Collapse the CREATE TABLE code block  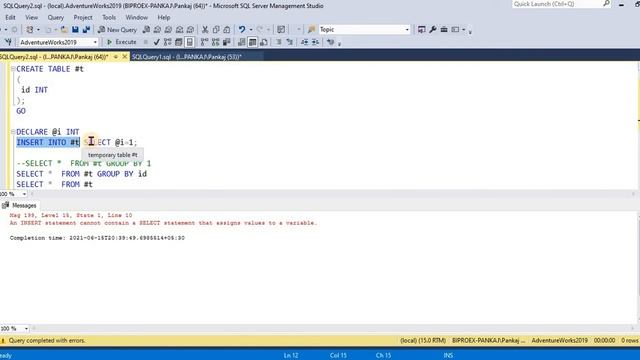coord(13,69)
